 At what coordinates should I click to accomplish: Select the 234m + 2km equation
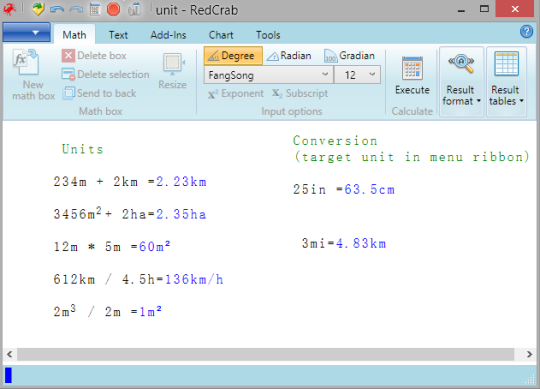tap(130, 181)
